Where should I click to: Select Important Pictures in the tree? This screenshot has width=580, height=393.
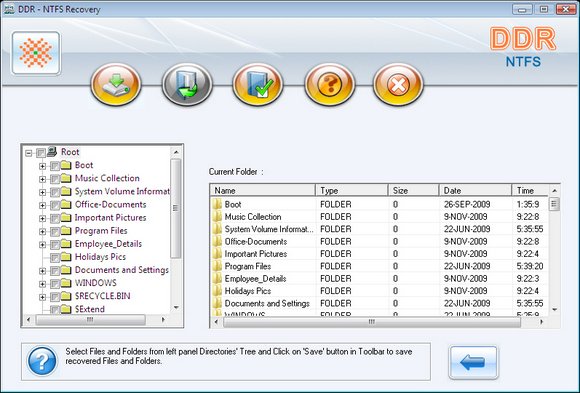tap(110, 218)
